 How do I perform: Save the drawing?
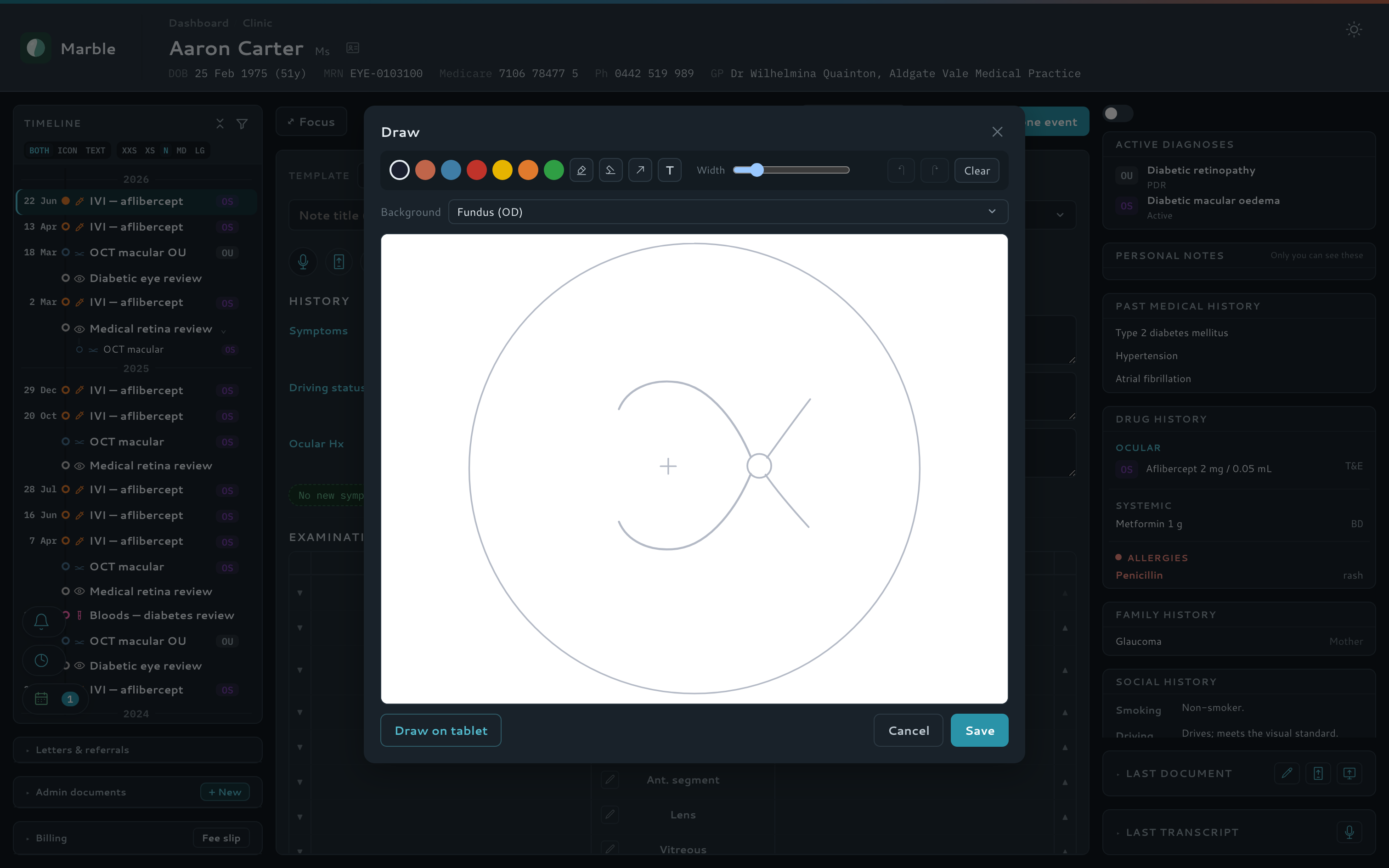tap(980, 730)
